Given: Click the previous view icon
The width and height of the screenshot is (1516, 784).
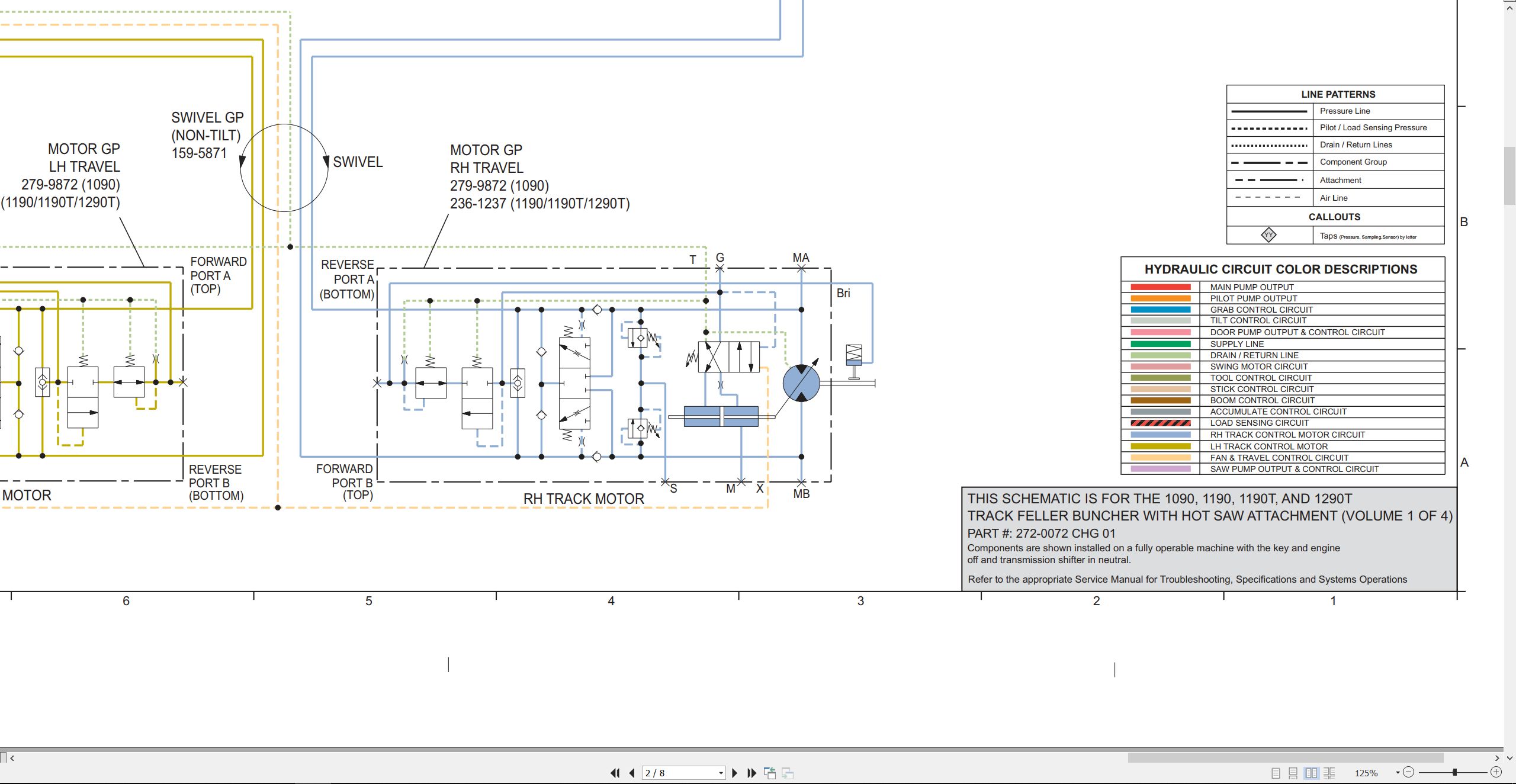Looking at the screenshot, I should pyautogui.click(x=770, y=773).
